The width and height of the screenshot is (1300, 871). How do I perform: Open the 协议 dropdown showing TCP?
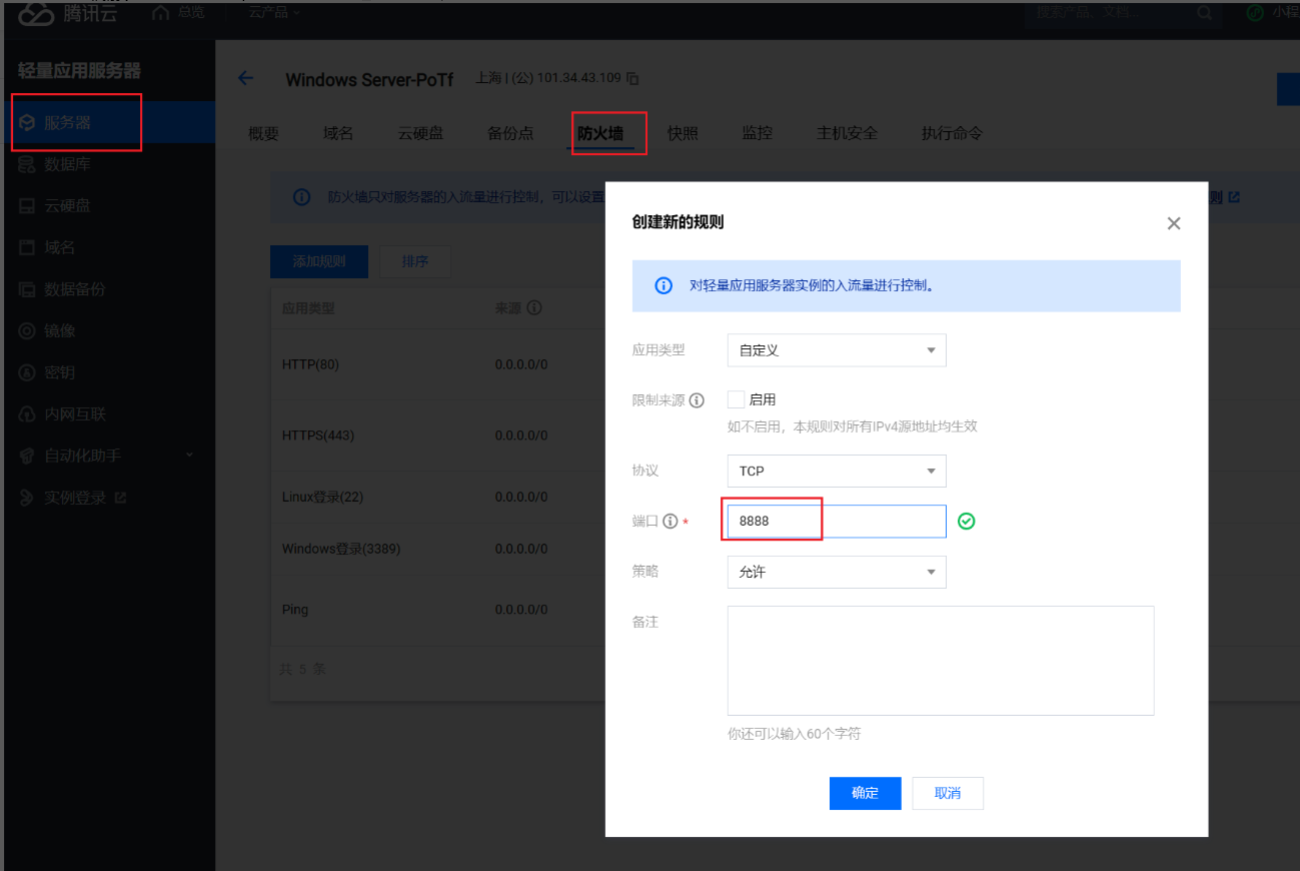click(x=836, y=470)
